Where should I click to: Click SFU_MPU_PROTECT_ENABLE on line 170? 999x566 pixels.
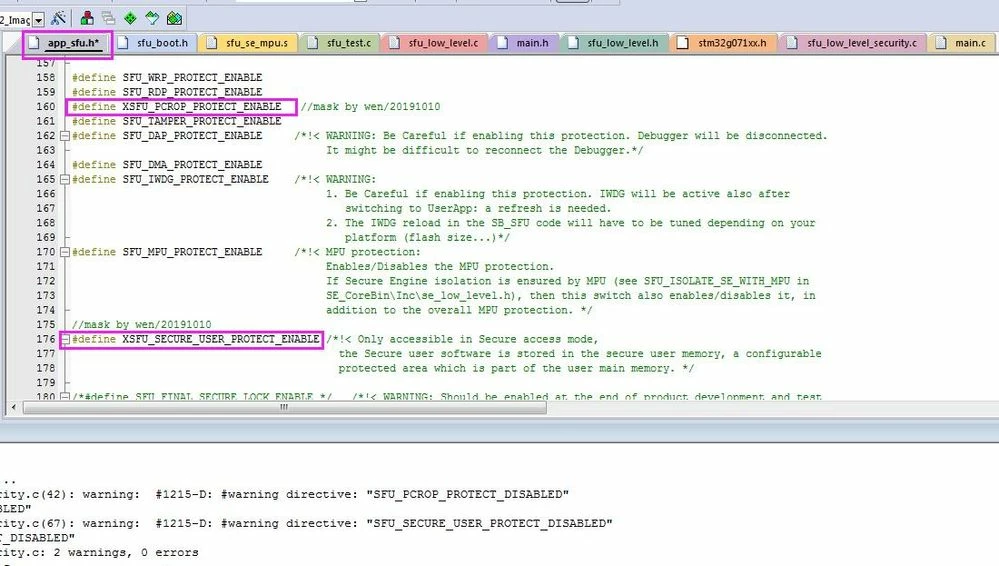tap(192, 252)
